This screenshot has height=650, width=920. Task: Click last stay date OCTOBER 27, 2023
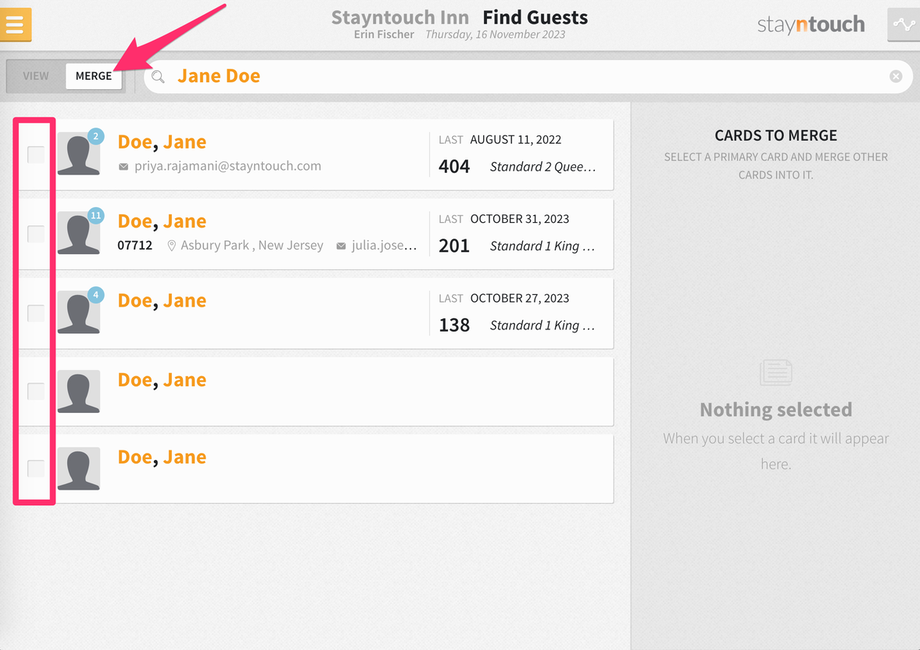[x=520, y=298]
